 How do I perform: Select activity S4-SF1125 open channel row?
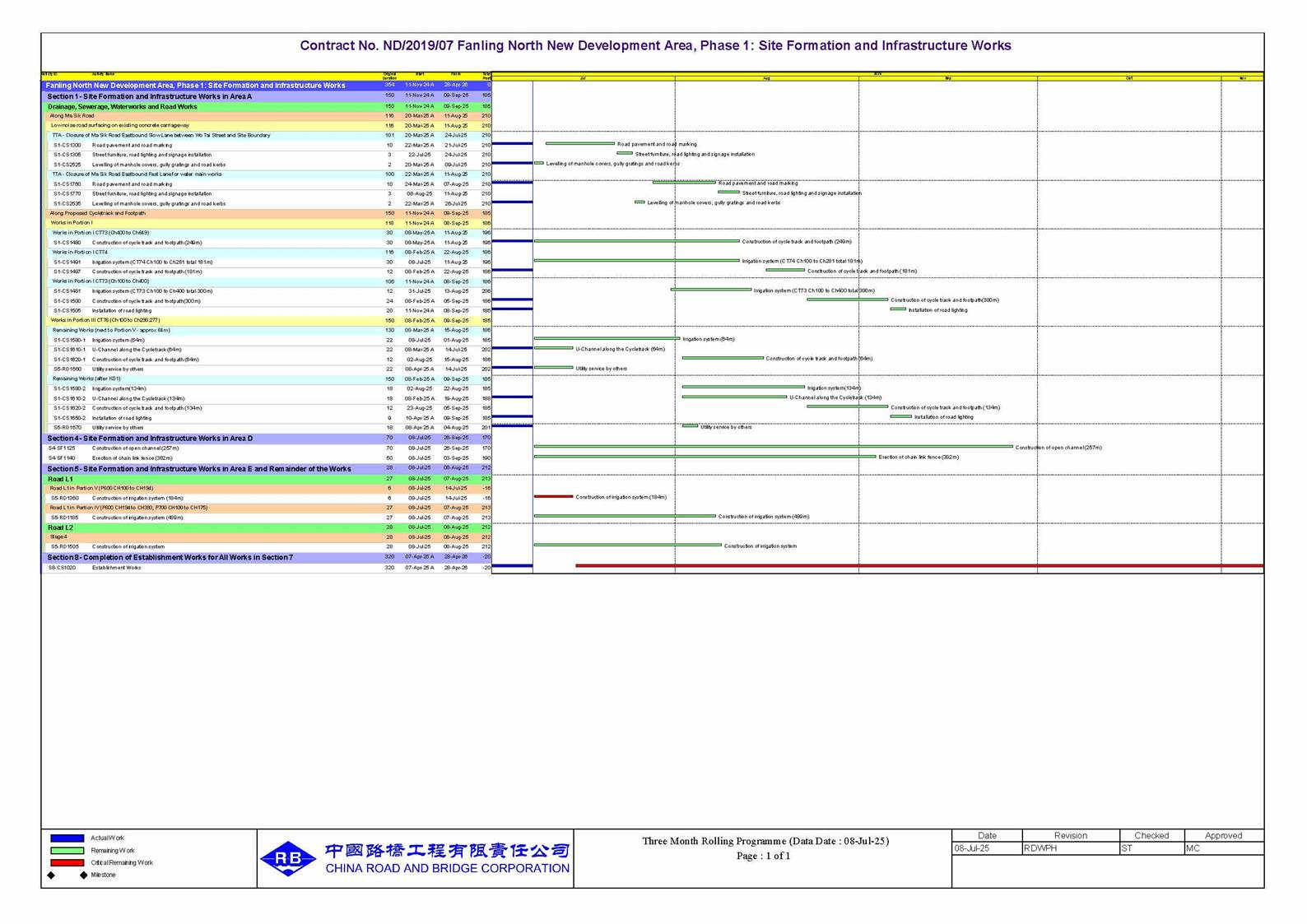point(266,448)
